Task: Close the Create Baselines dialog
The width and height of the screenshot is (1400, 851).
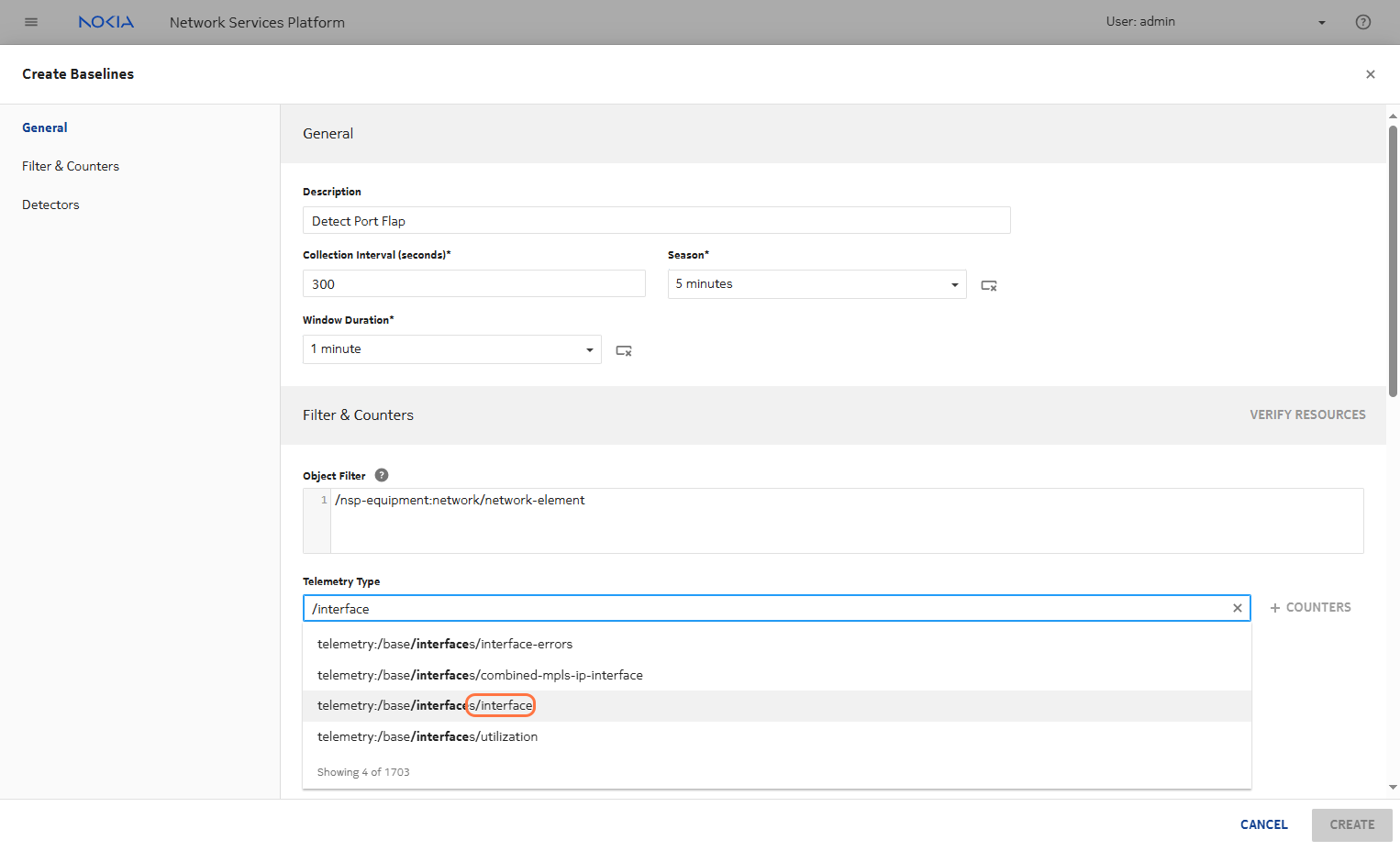Action: (x=1370, y=74)
